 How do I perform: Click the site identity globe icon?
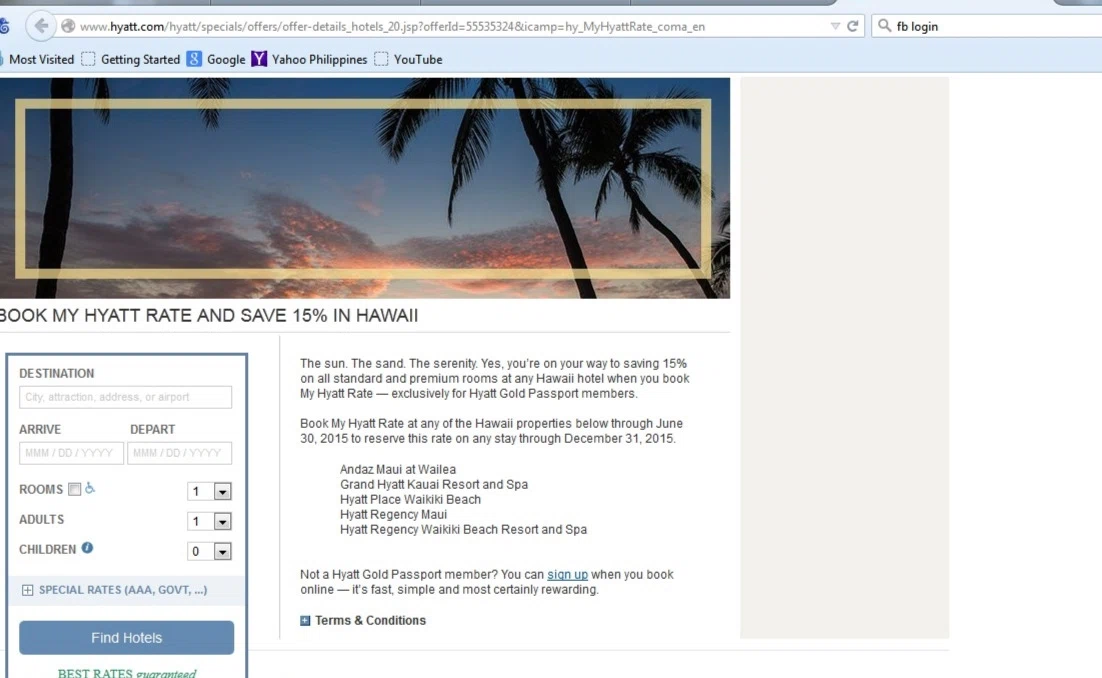[68, 26]
